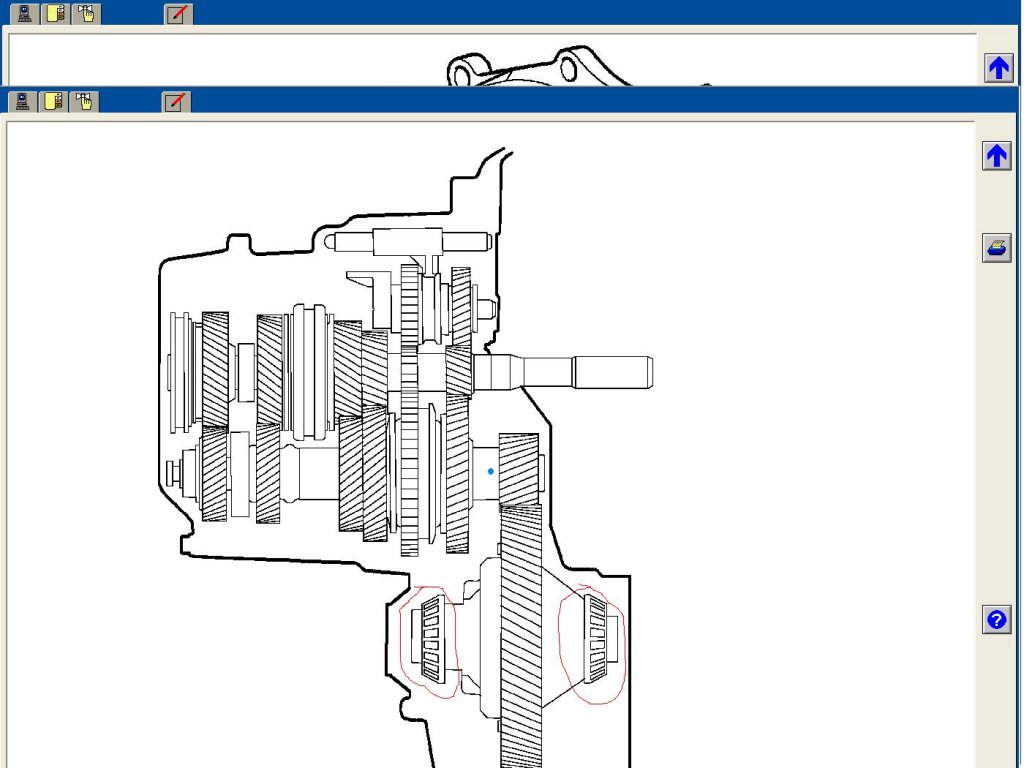This screenshot has height=768, width=1024.
Task: Click the blue dot hotspot on the gearbox diagram
Action: 491,471
